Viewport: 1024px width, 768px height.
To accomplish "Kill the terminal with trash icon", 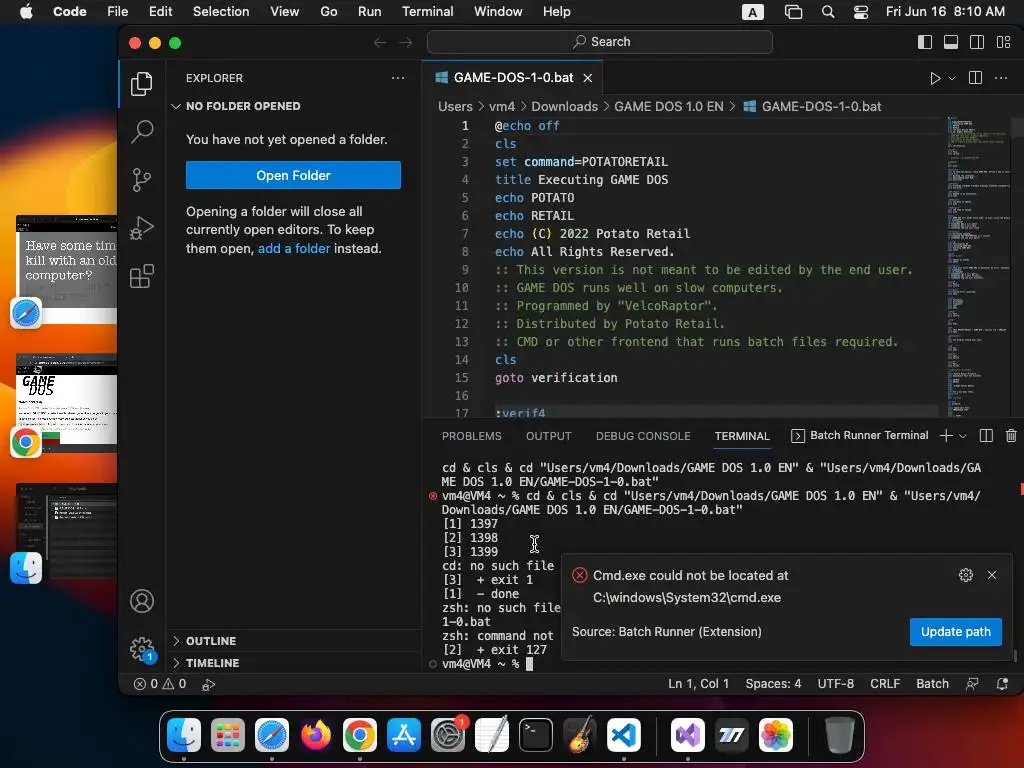I will (1011, 436).
